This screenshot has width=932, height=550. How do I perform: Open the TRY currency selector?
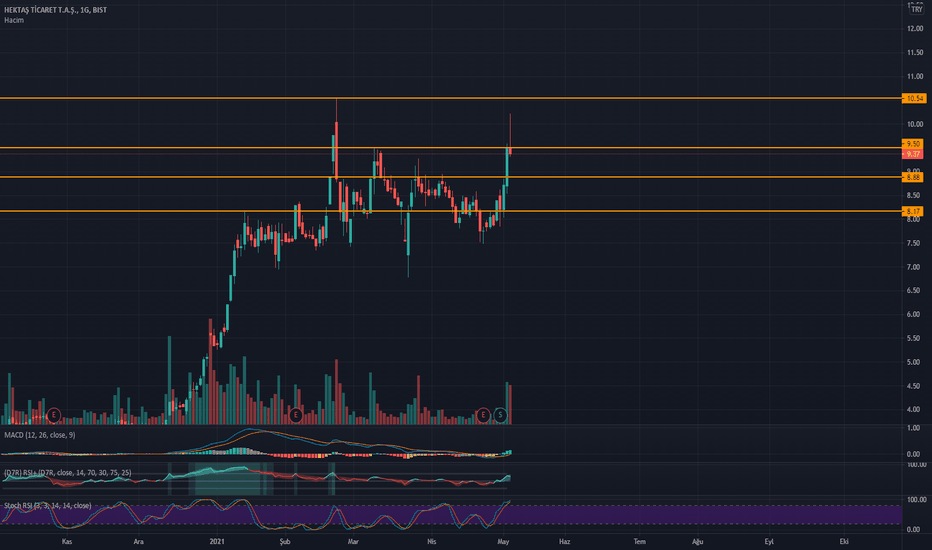click(x=917, y=10)
